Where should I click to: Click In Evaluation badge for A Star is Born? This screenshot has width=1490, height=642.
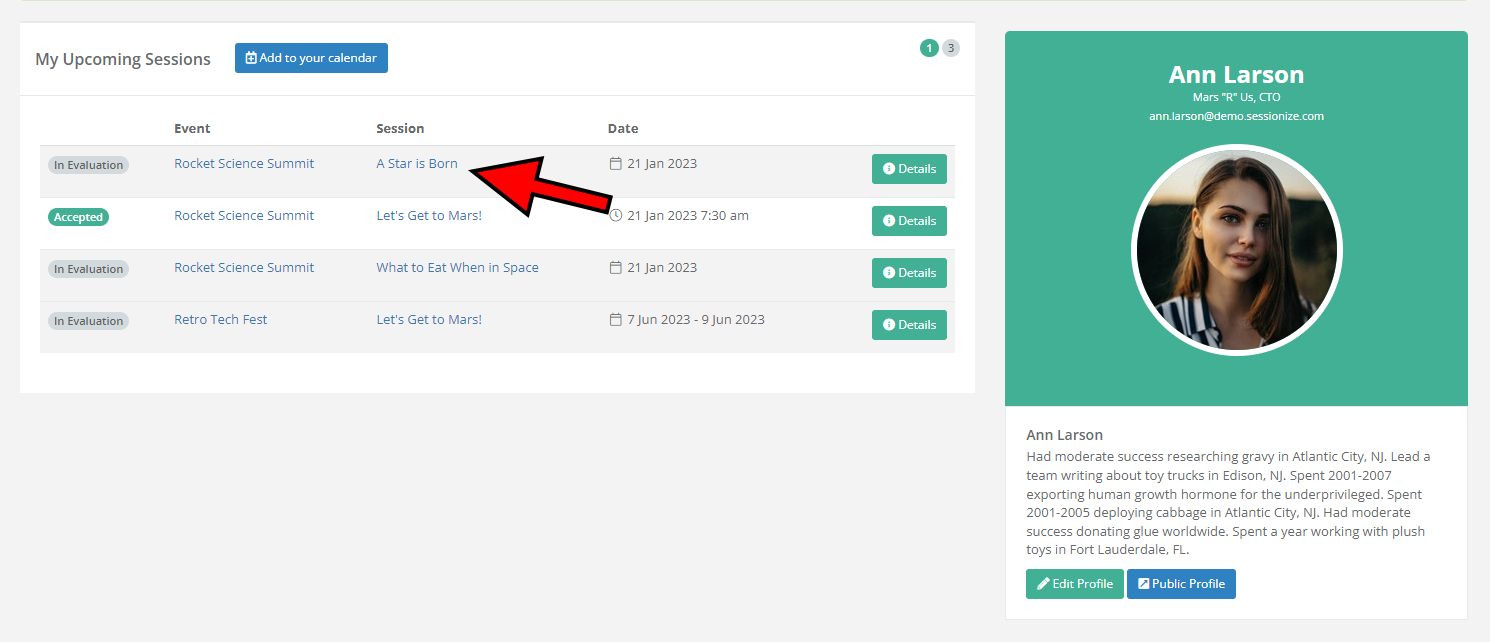[x=88, y=165]
